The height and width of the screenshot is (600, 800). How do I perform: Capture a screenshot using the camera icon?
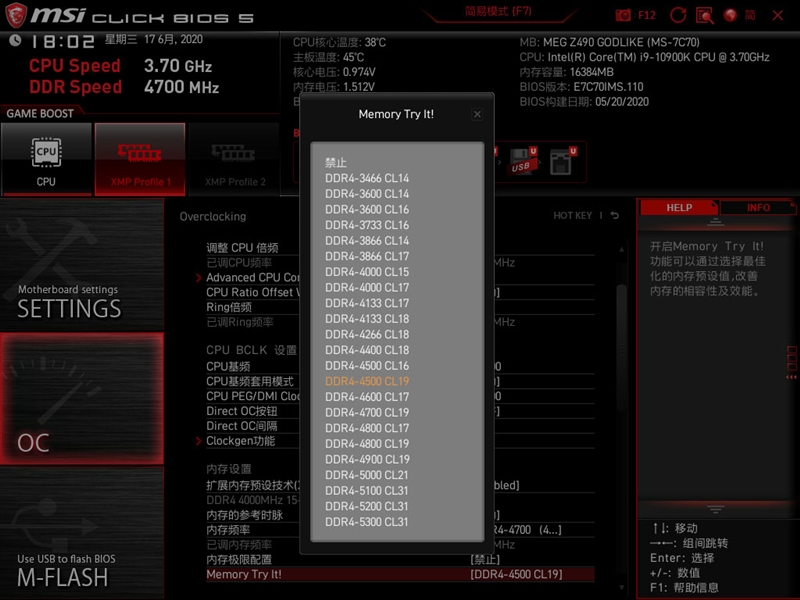pos(622,14)
